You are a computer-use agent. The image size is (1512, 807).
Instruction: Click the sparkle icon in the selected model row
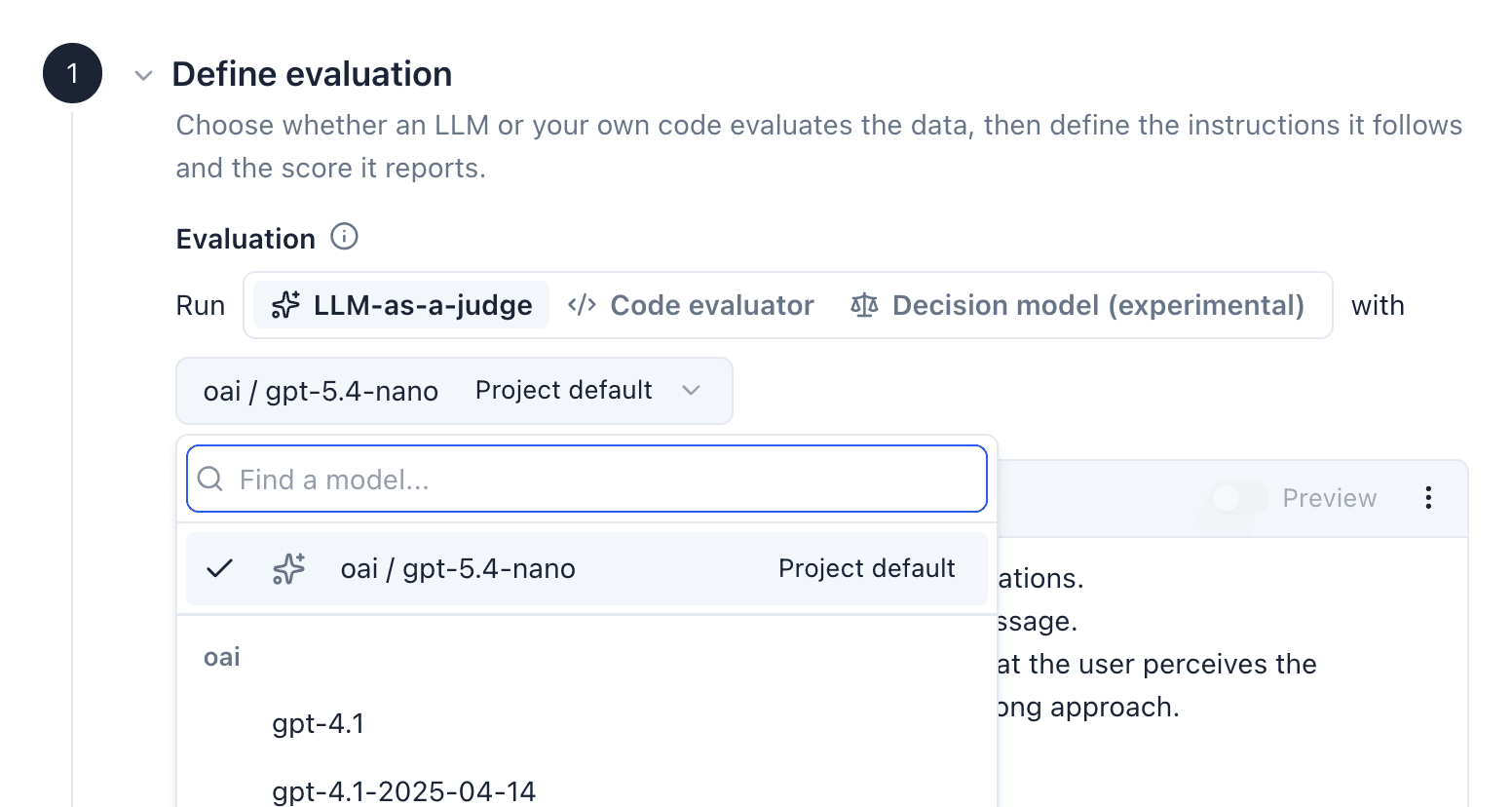pyautogui.click(x=288, y=568)
